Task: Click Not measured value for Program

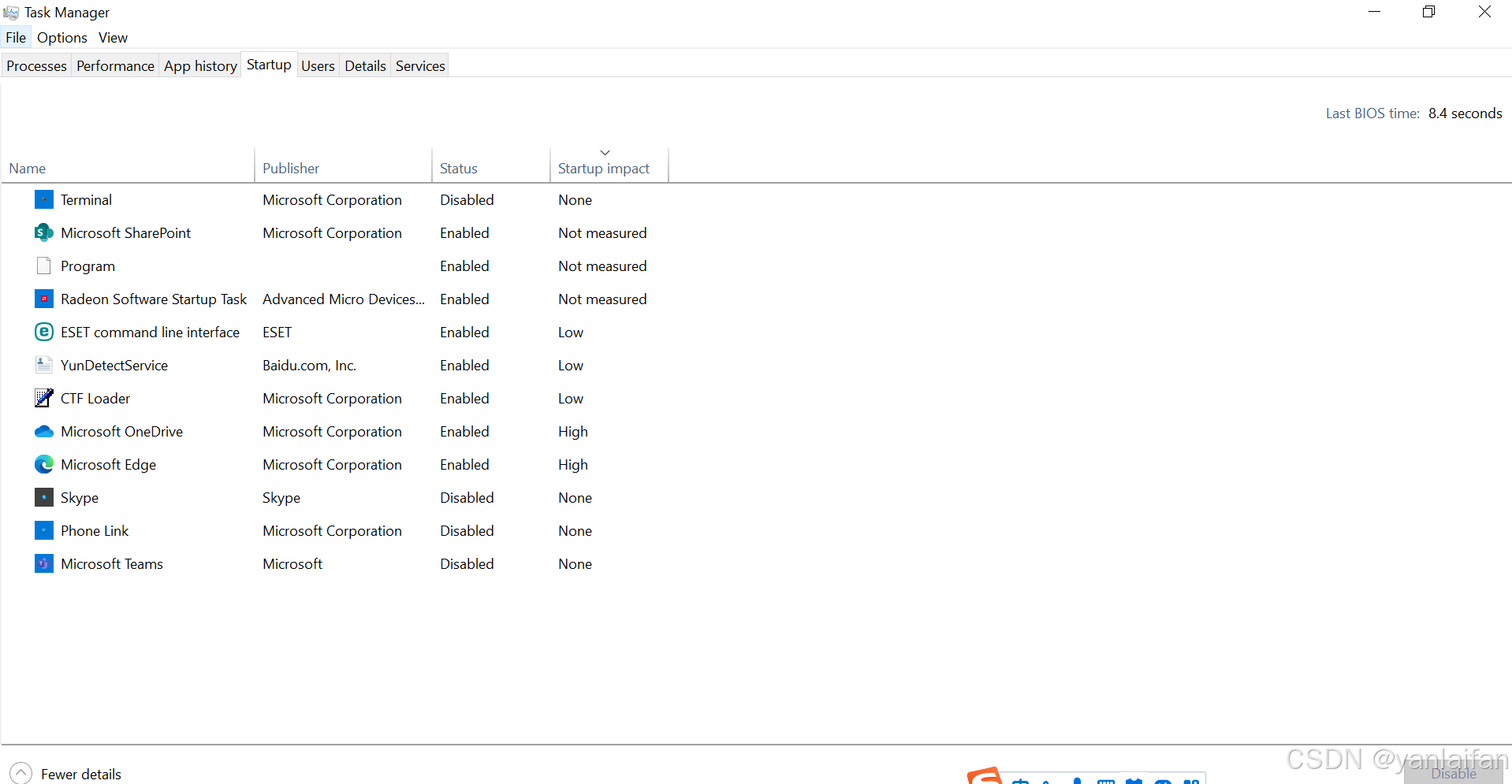Action: 602,266
